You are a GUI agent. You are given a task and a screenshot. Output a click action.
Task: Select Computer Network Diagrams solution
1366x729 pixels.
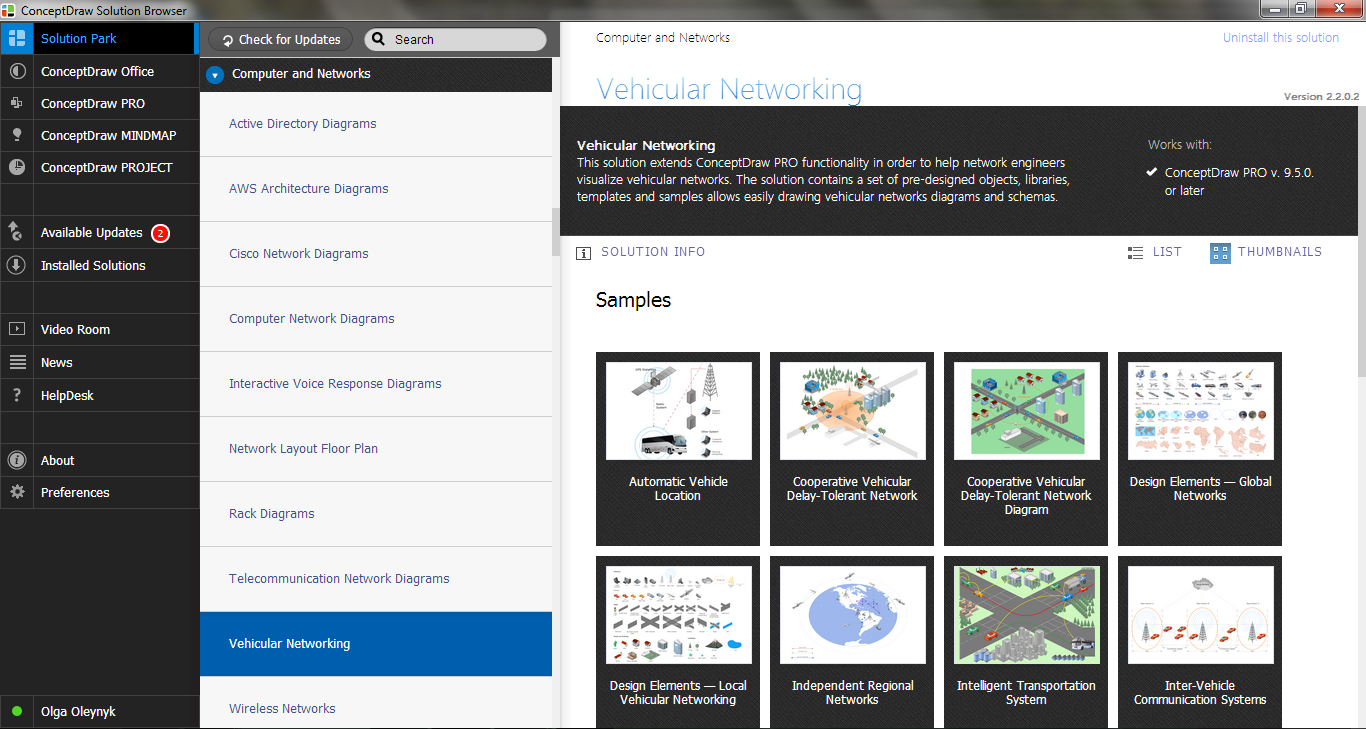tap(376, 319)
